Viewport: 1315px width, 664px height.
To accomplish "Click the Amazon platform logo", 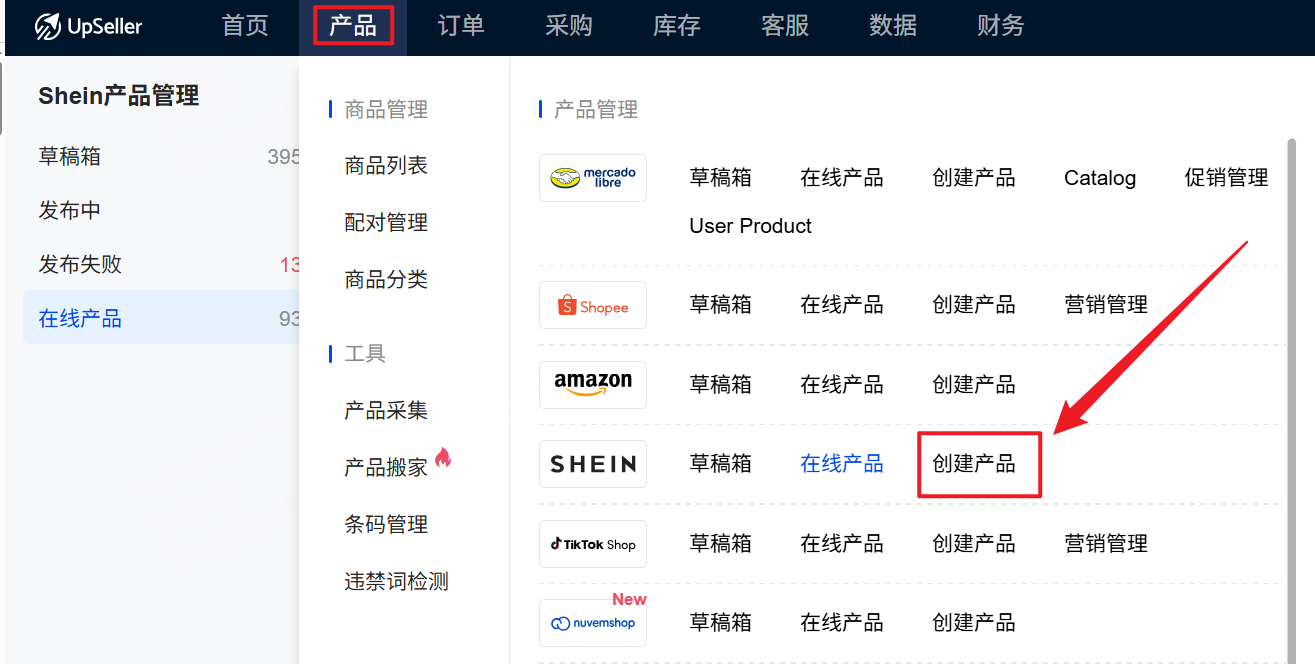I will coord(593,384).
